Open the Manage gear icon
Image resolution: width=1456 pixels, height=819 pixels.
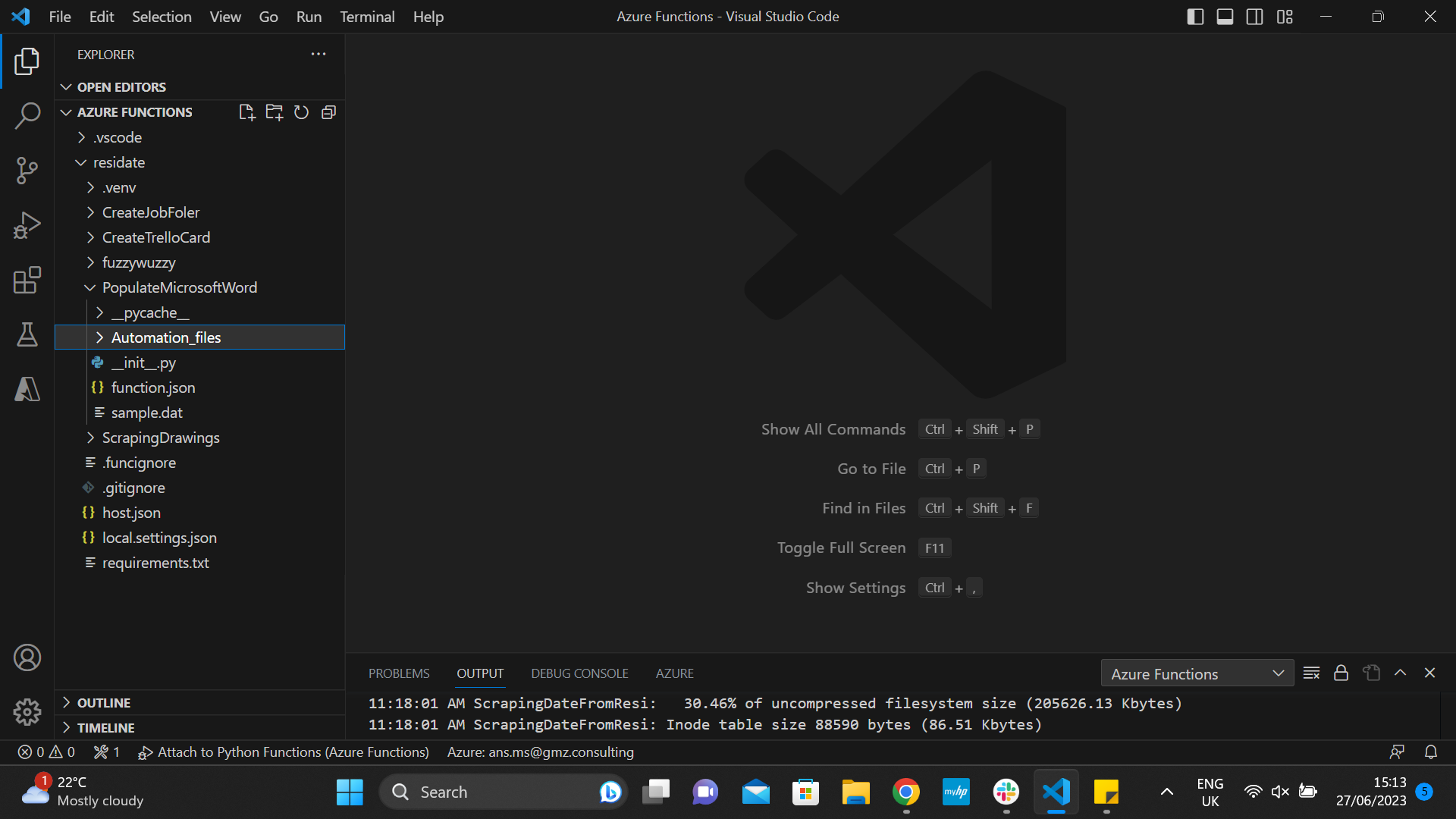click(27, 711)
